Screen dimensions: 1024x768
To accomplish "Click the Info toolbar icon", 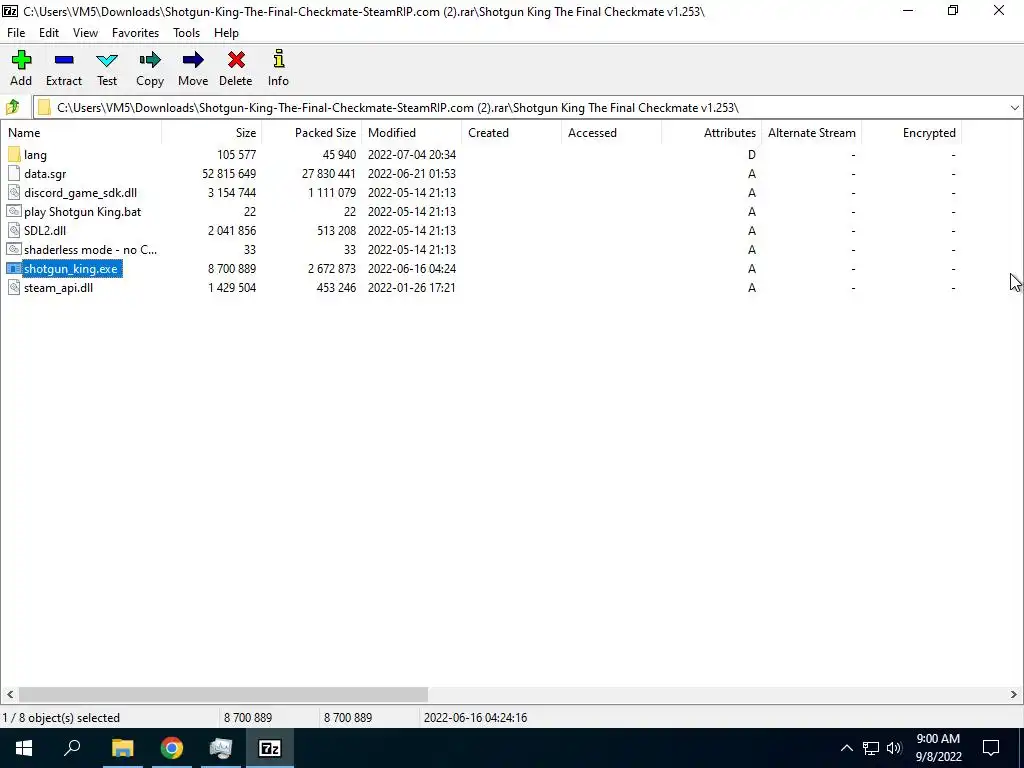I will (x=278, y=59).
